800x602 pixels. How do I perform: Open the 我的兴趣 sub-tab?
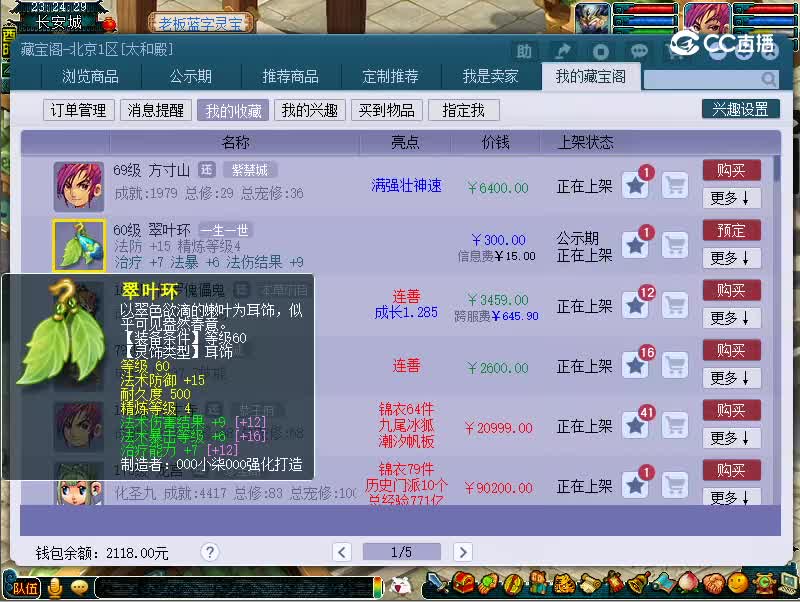pos(310,110)
